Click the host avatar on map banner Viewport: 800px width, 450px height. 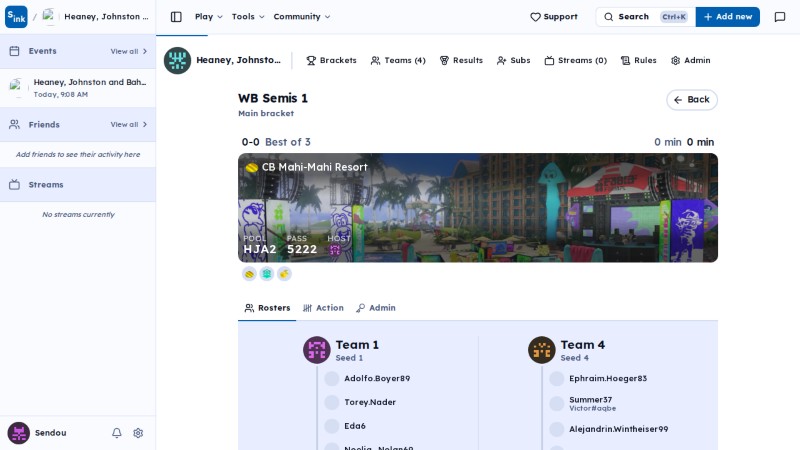pyautogui.click(x=335, y=250)
